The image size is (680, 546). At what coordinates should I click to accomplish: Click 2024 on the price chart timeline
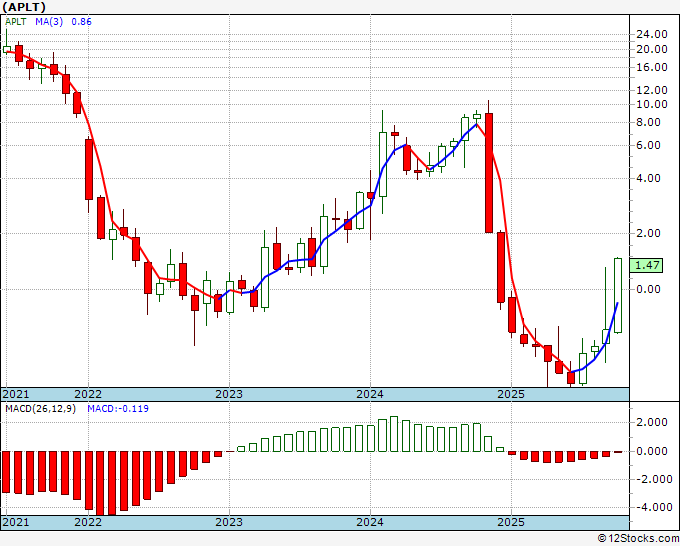[370, 394]
